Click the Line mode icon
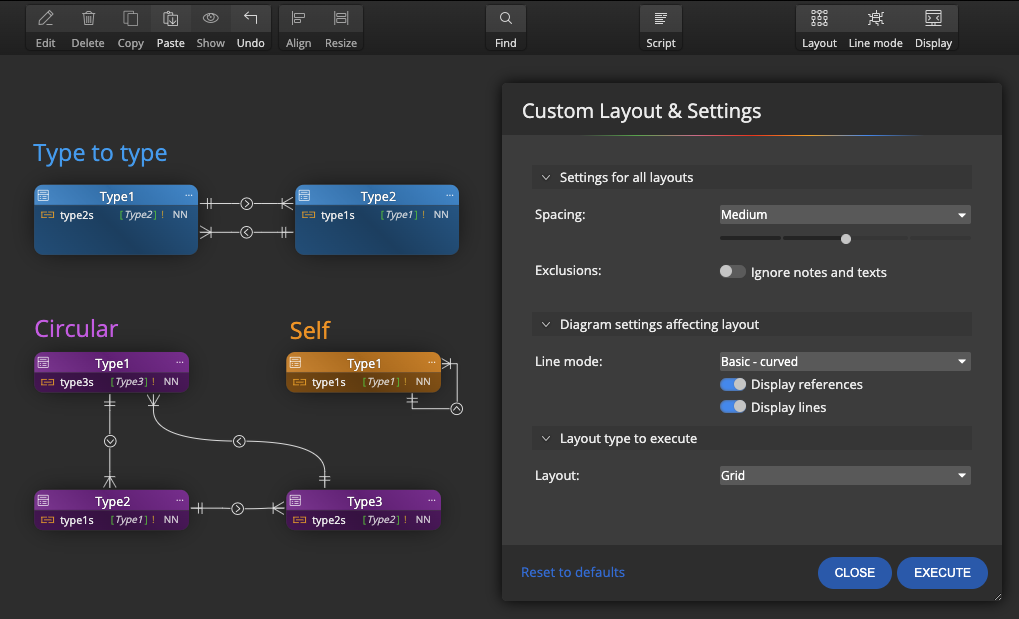 tap(875, 19)
